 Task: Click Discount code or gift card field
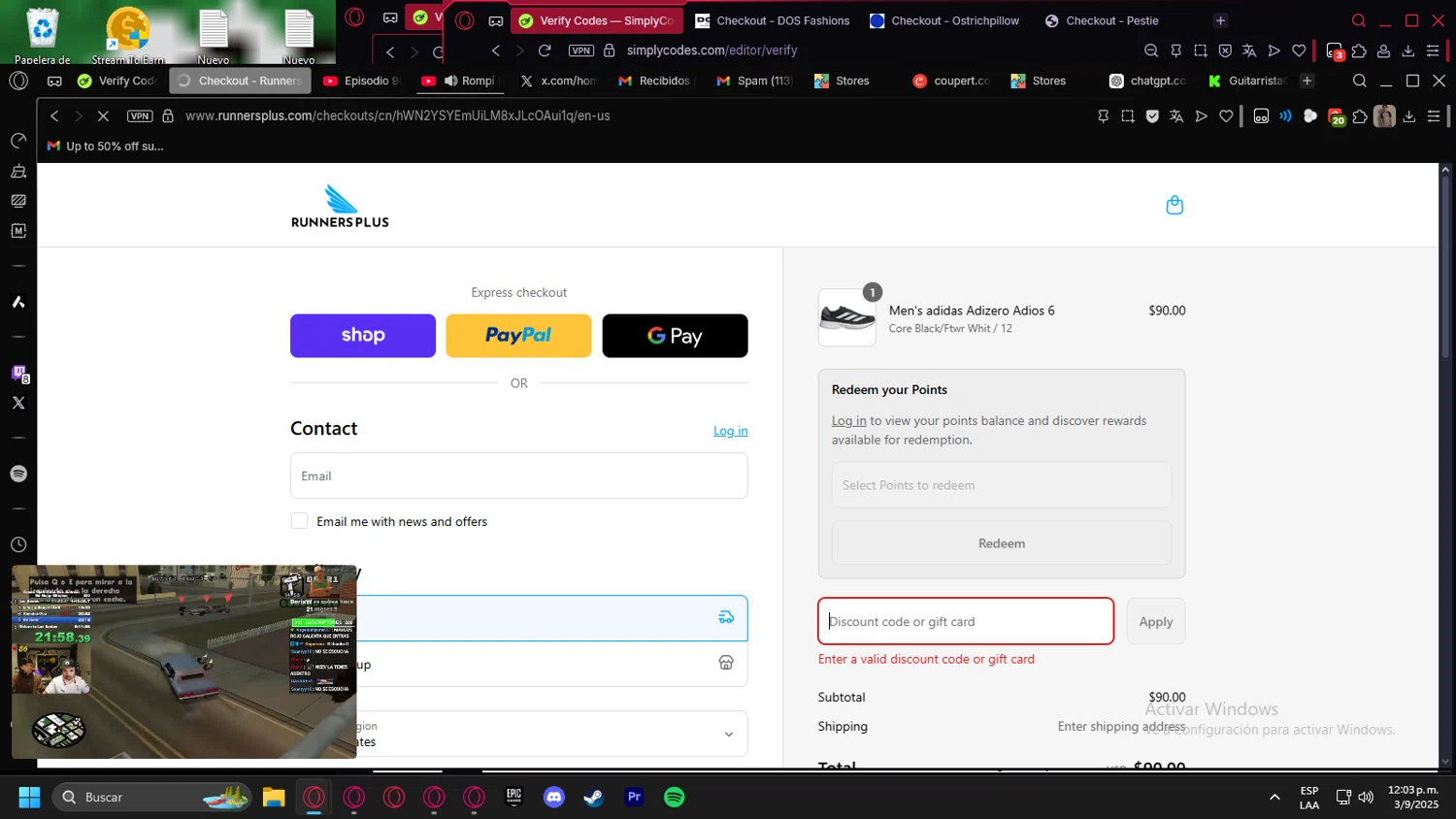(x=966, y=621)
